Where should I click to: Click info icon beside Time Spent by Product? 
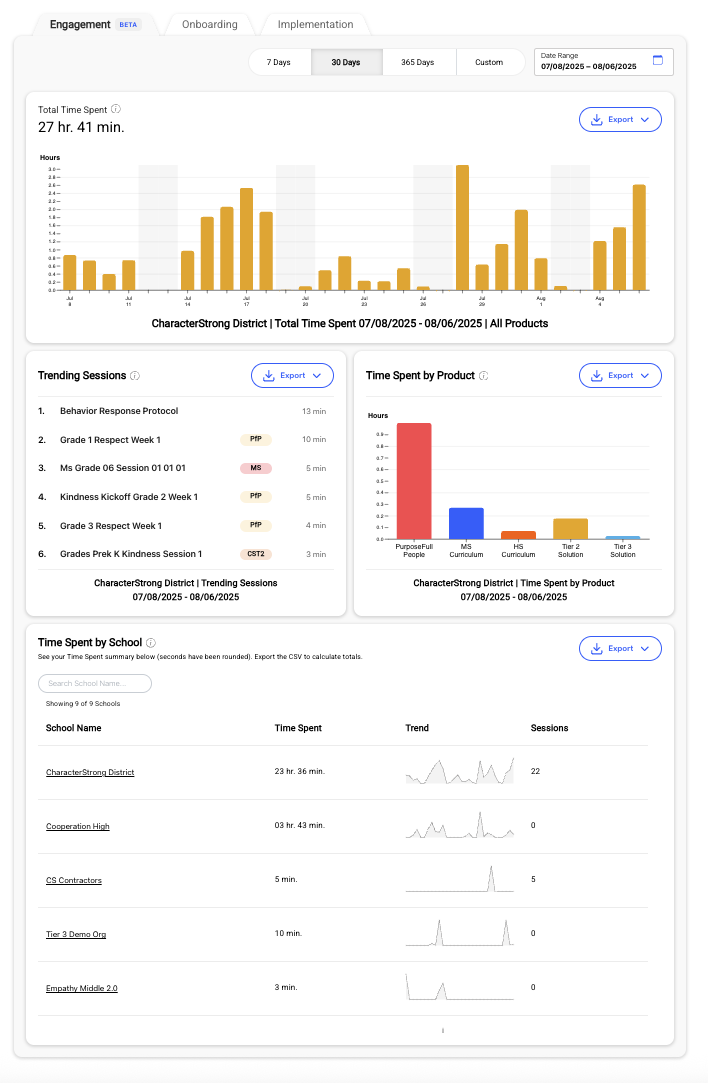point(483,376)
